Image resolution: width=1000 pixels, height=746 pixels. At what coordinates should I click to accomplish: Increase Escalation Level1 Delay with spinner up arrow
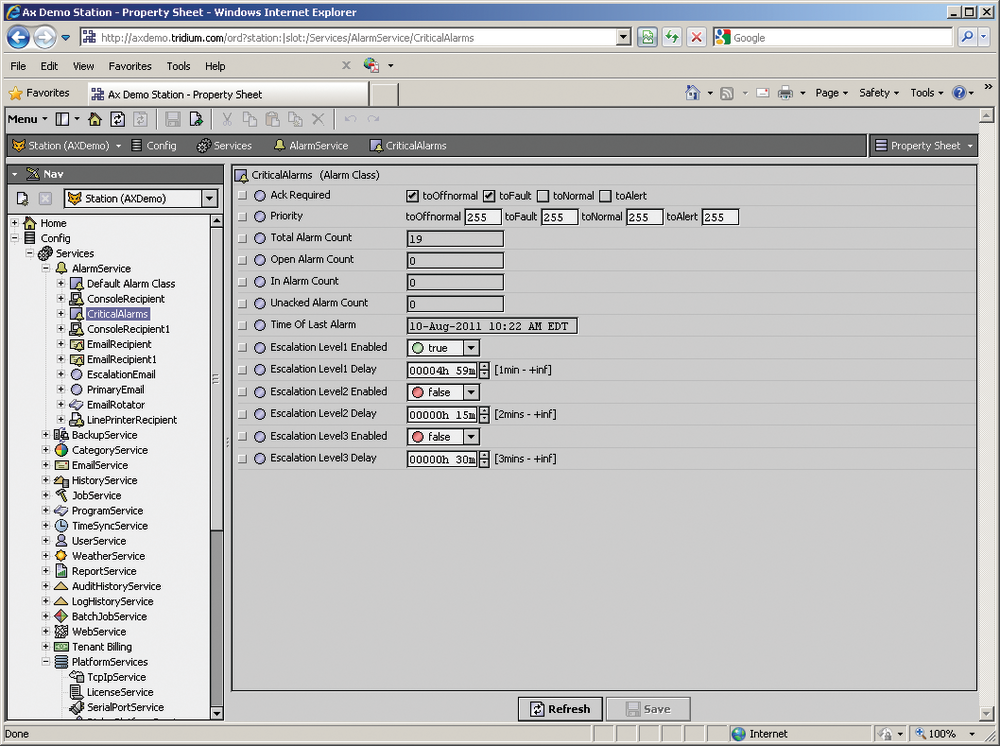(x=484, y=366)
